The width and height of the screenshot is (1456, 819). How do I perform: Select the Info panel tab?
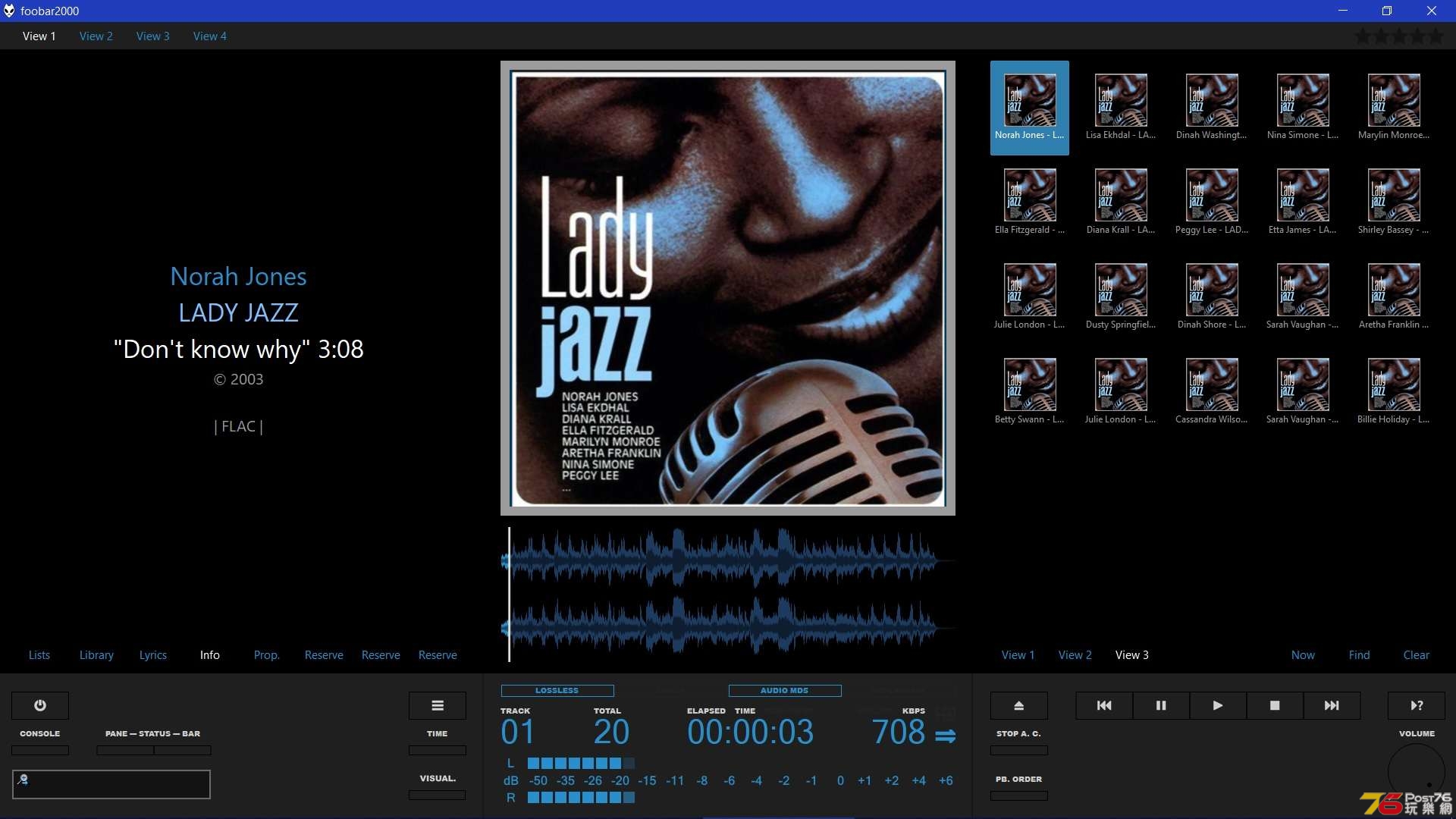point(210,655)
